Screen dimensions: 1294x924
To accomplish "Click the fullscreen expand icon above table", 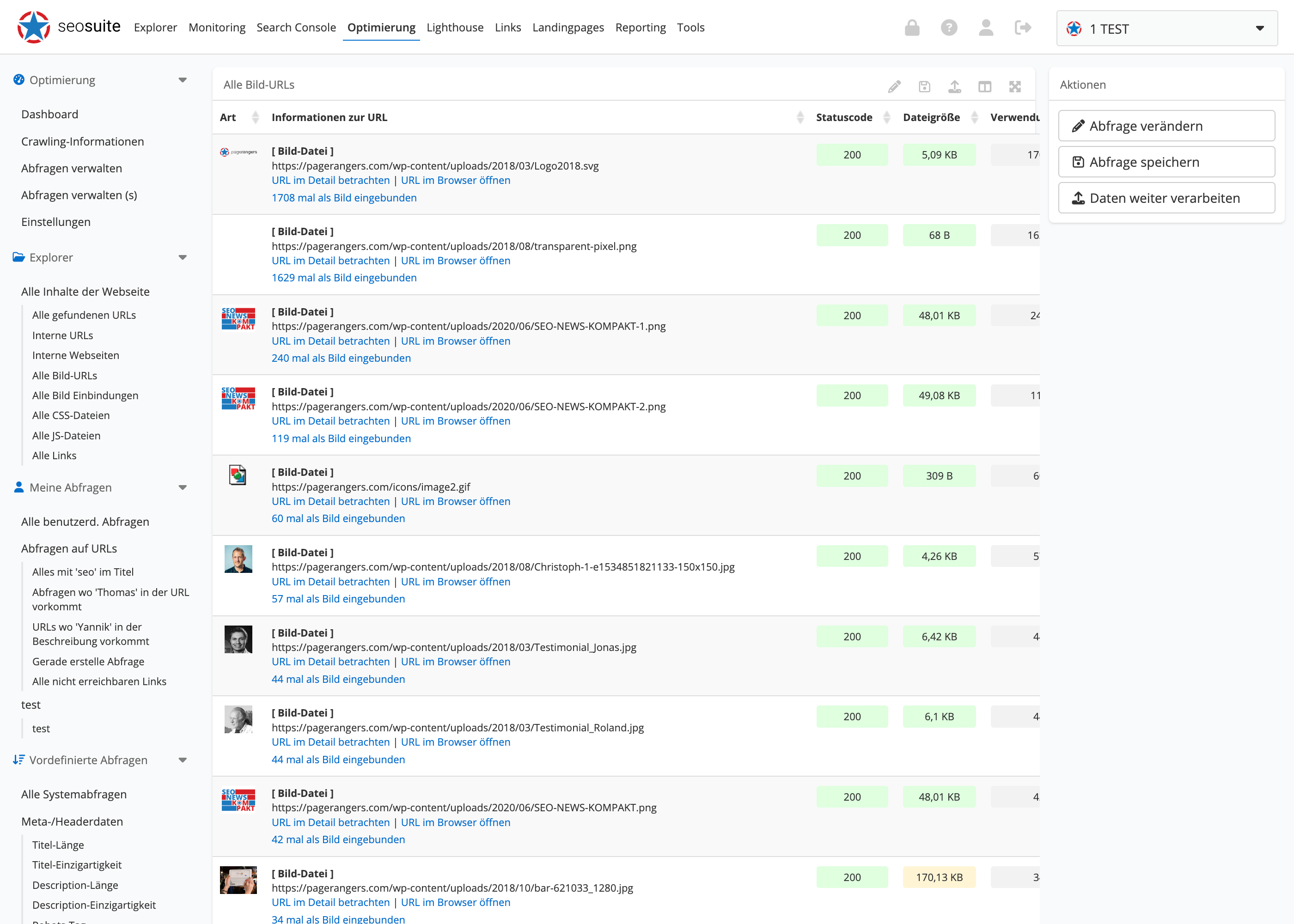I will pos(1014,86).
